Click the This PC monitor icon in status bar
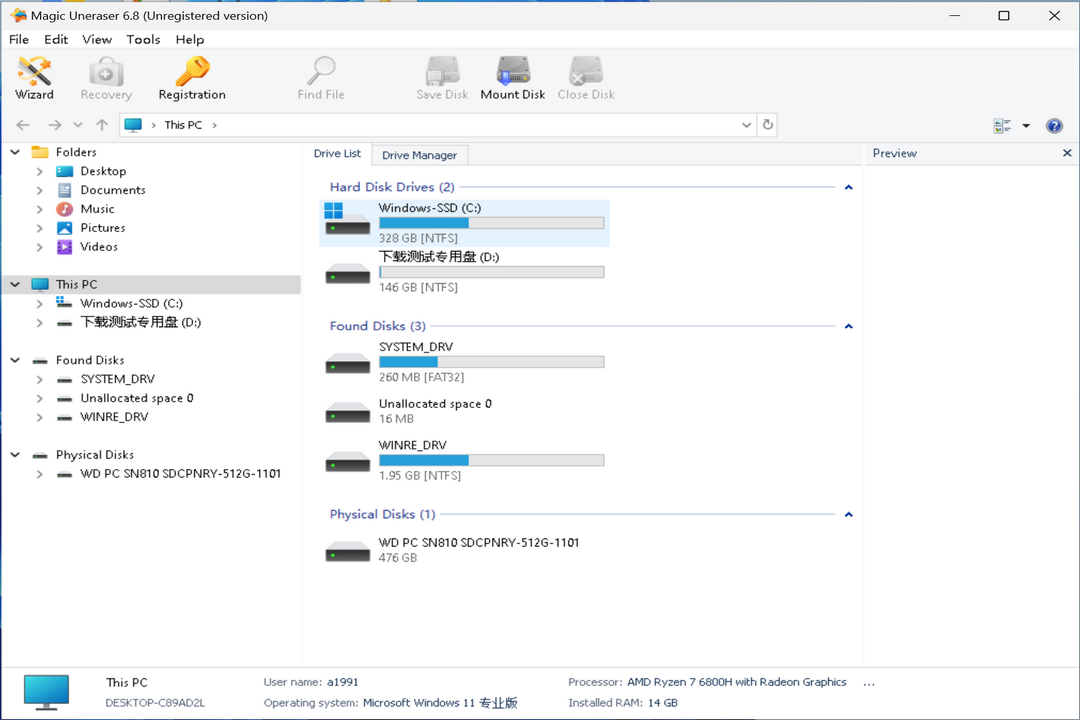1080x720 pixels. (x=46, y=692)
